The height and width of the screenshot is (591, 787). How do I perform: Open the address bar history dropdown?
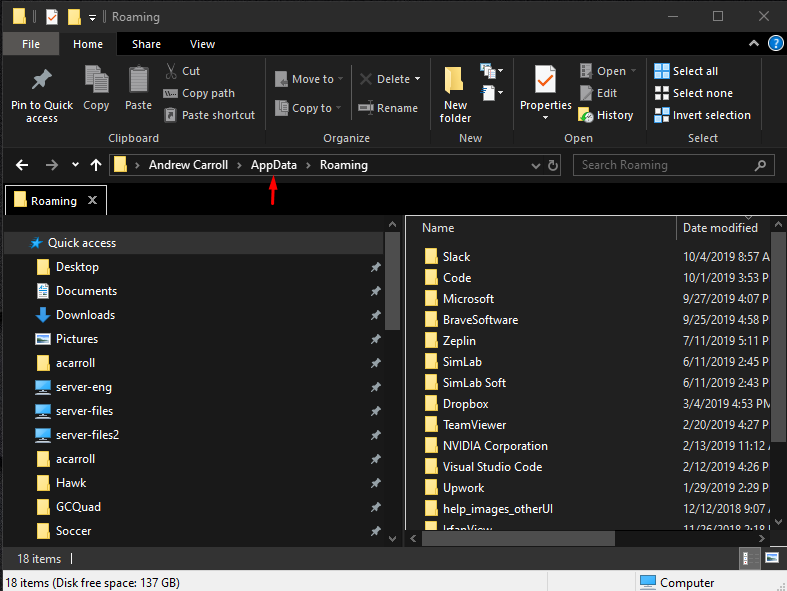point(536,166)
